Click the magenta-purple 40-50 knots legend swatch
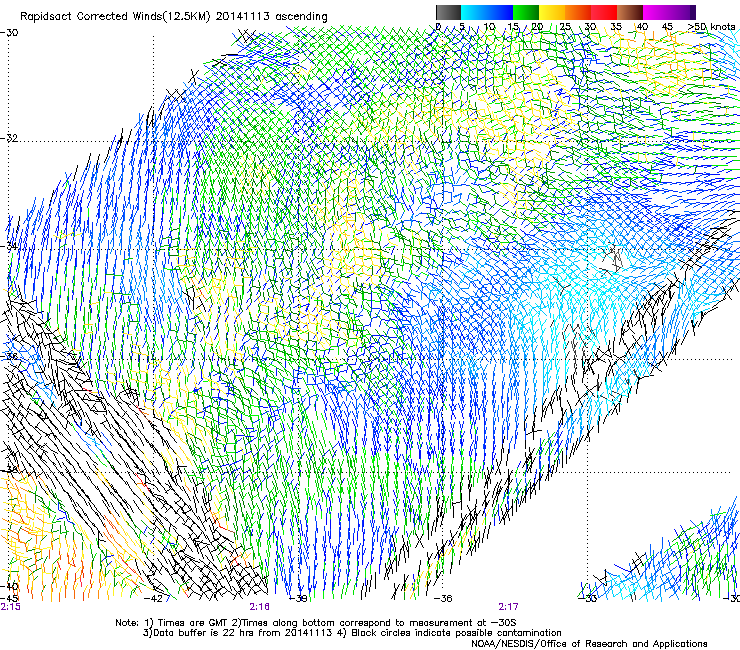740x650 pixels. (x=669, y=12)
